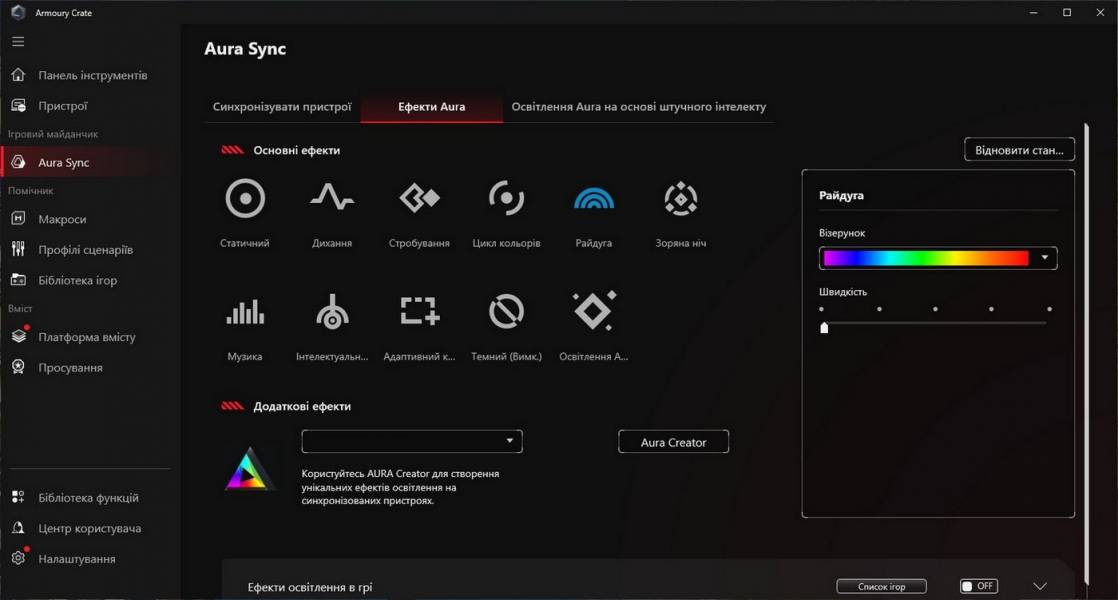The width and height of the screenshot is (1118, 600).
Task: Expand the Ефекти освітлення в грі section
Action: click(1040, 586)
